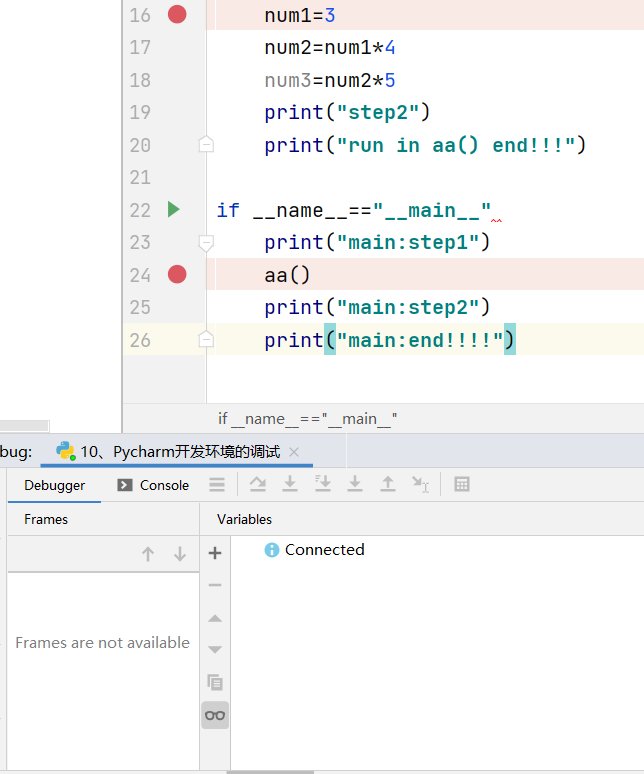The width and height of the screenshot is (644, 774).
Task: Click the horizontal scrollbar thumb under the left panel
Action: pos(24,426)
